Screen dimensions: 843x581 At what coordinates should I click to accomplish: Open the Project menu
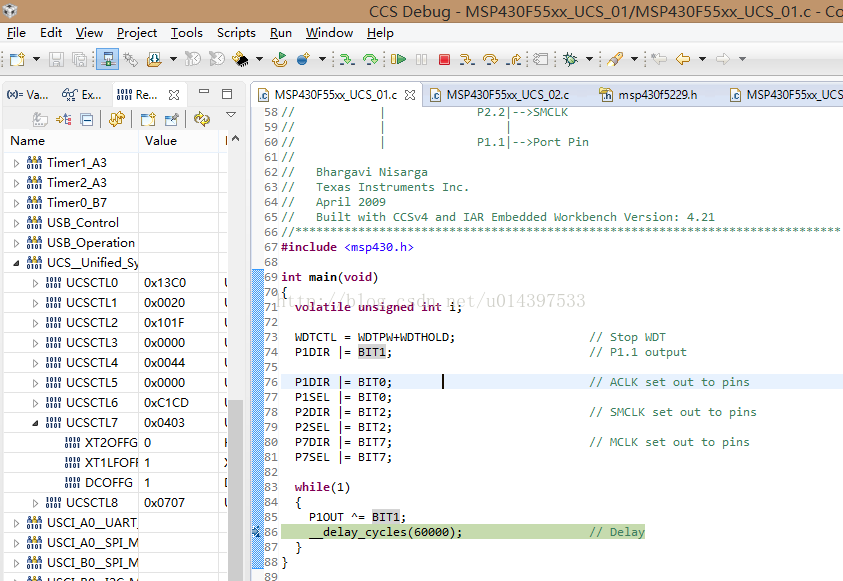tap(137, 33)
